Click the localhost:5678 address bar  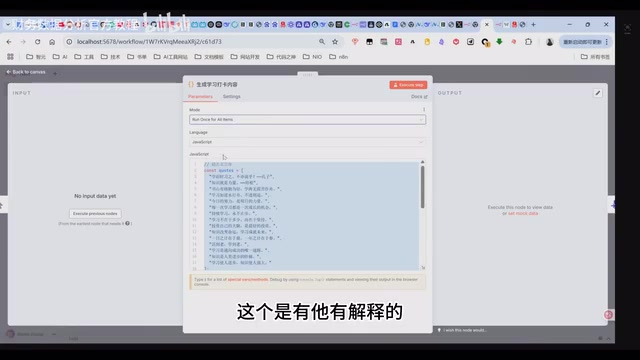(192, 42)
